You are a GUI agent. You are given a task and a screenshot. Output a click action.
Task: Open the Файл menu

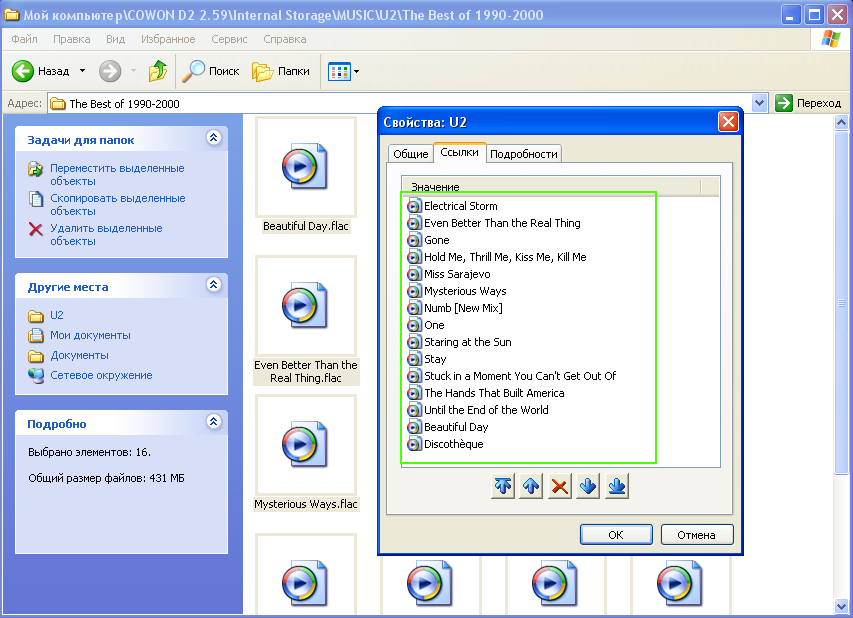coord(24,39)
